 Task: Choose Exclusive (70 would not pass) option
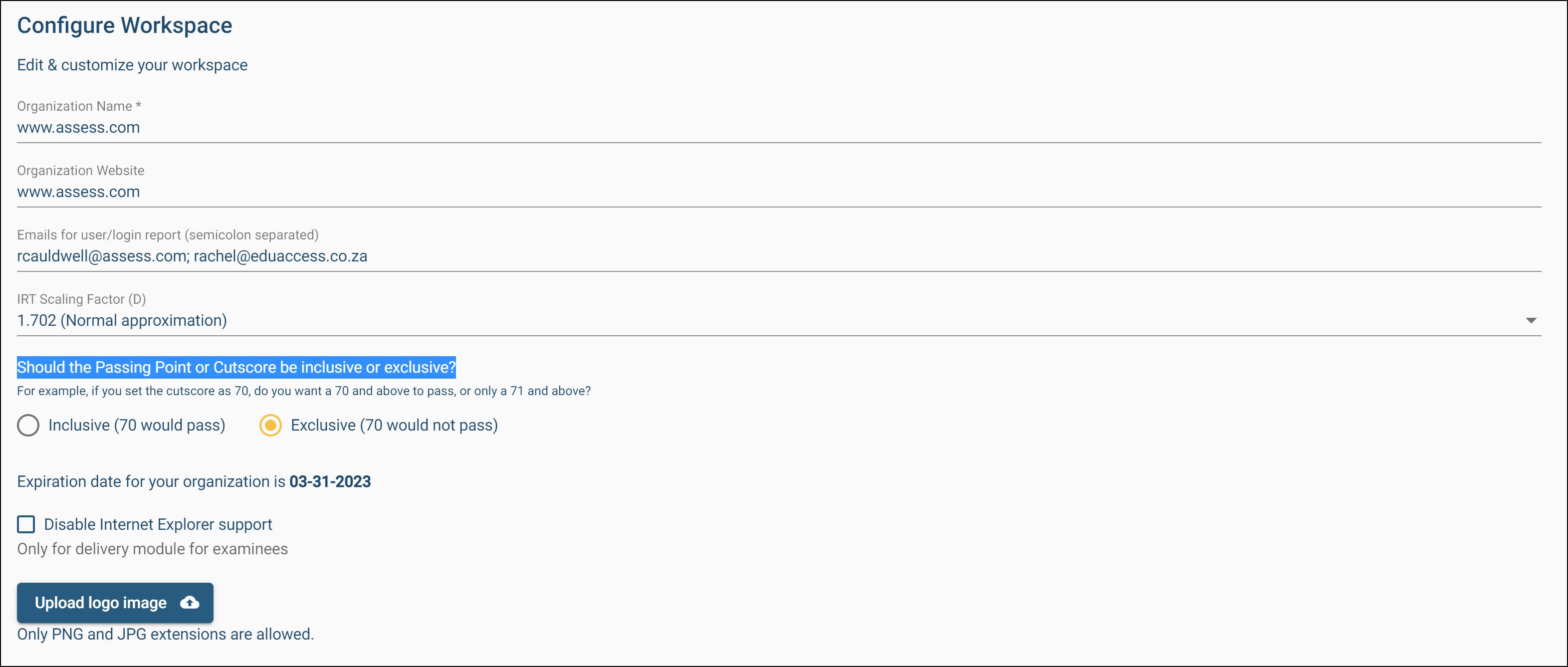click(x=270, y=425)
